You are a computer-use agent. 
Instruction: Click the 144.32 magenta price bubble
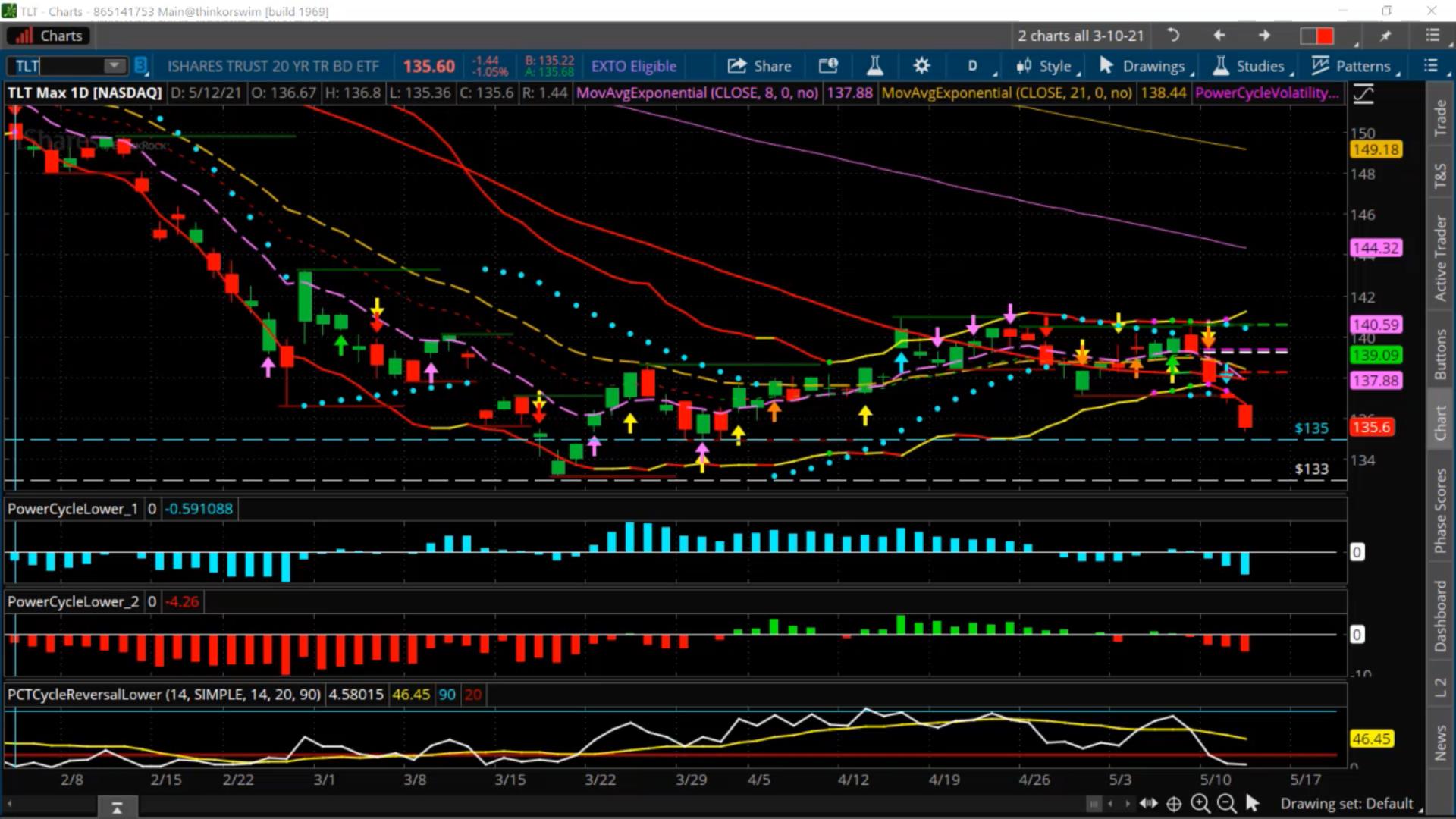click(1376, 248)
